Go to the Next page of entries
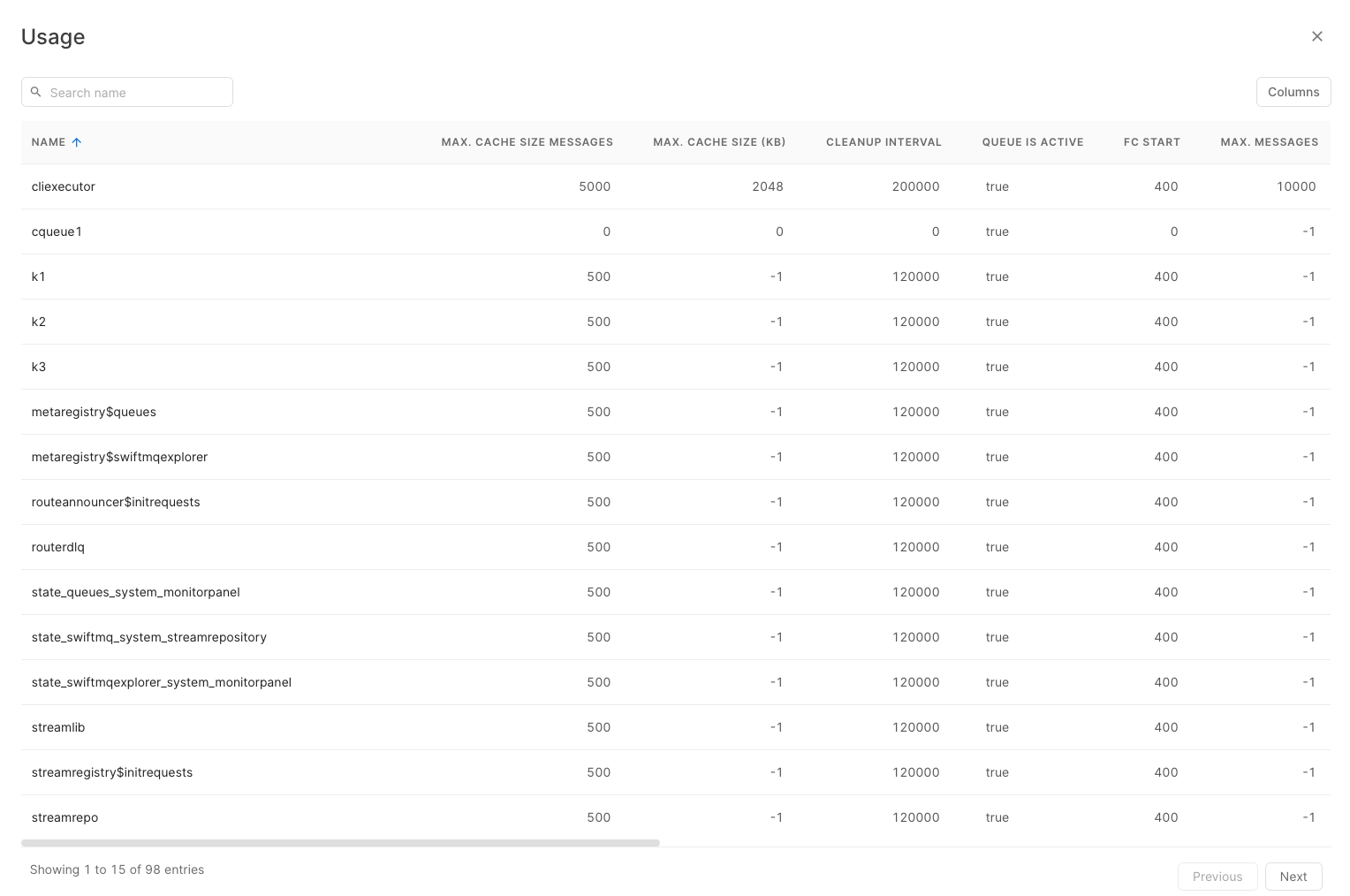Screen dimensions: 1350x896 1293,877
